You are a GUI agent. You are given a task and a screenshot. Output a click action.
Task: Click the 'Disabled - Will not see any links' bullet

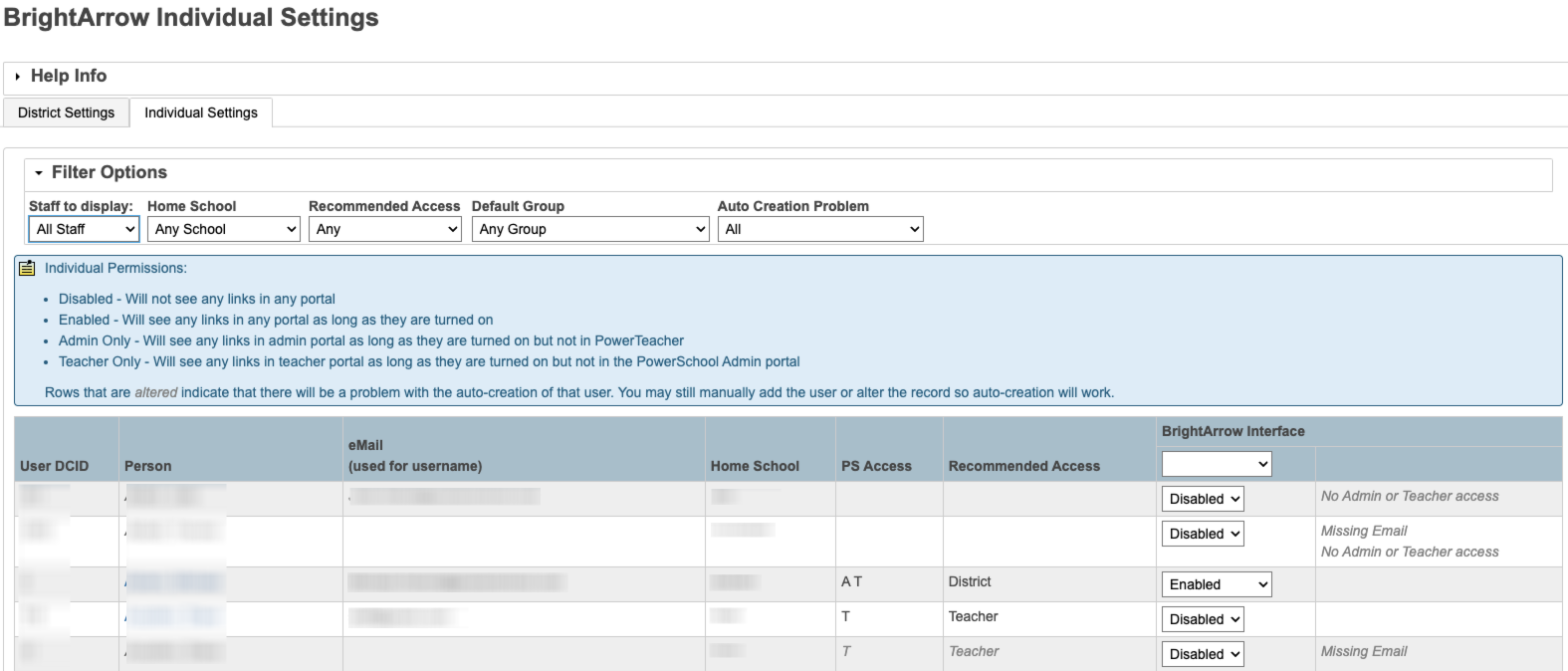click(197, 299)
